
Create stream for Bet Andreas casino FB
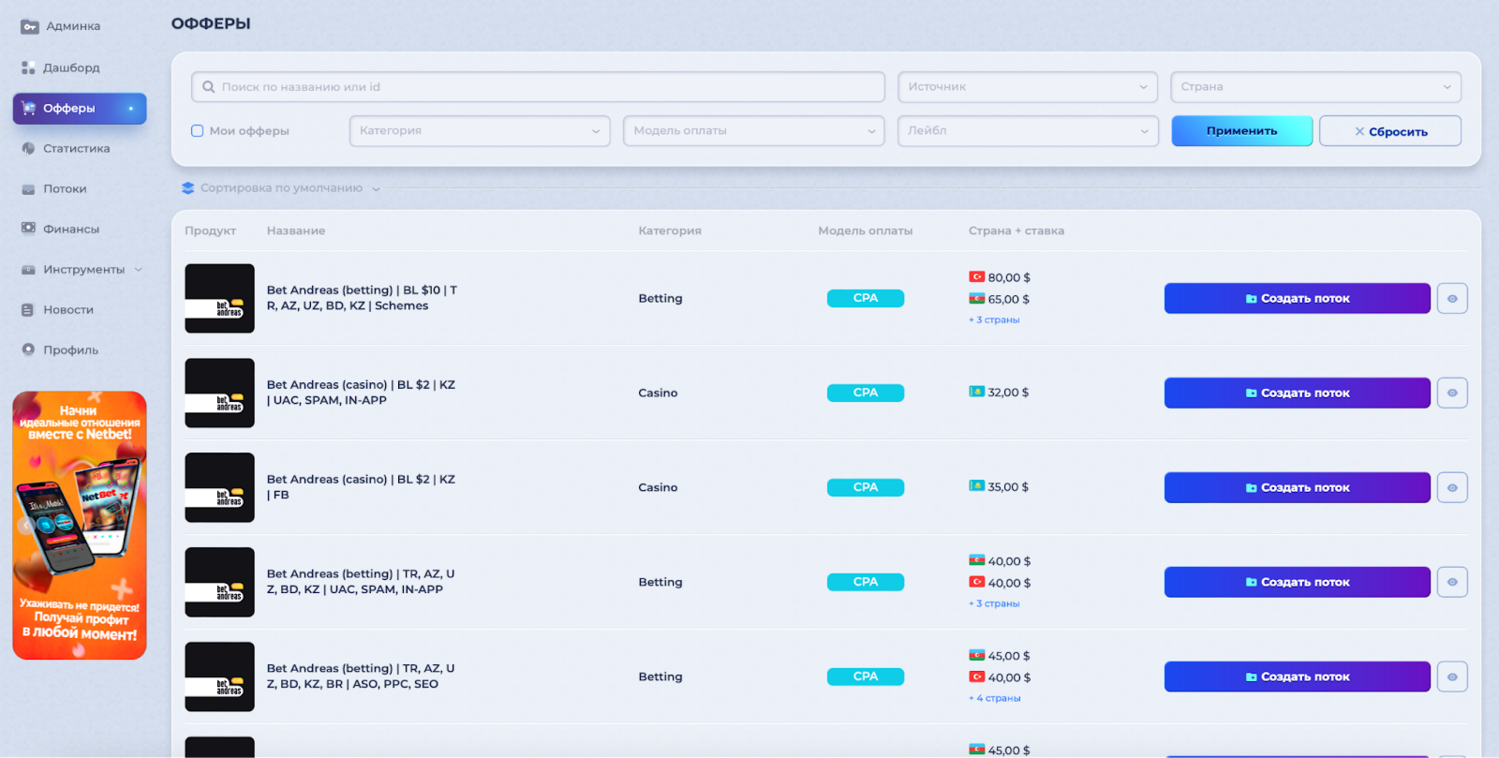pos(1297,487)
